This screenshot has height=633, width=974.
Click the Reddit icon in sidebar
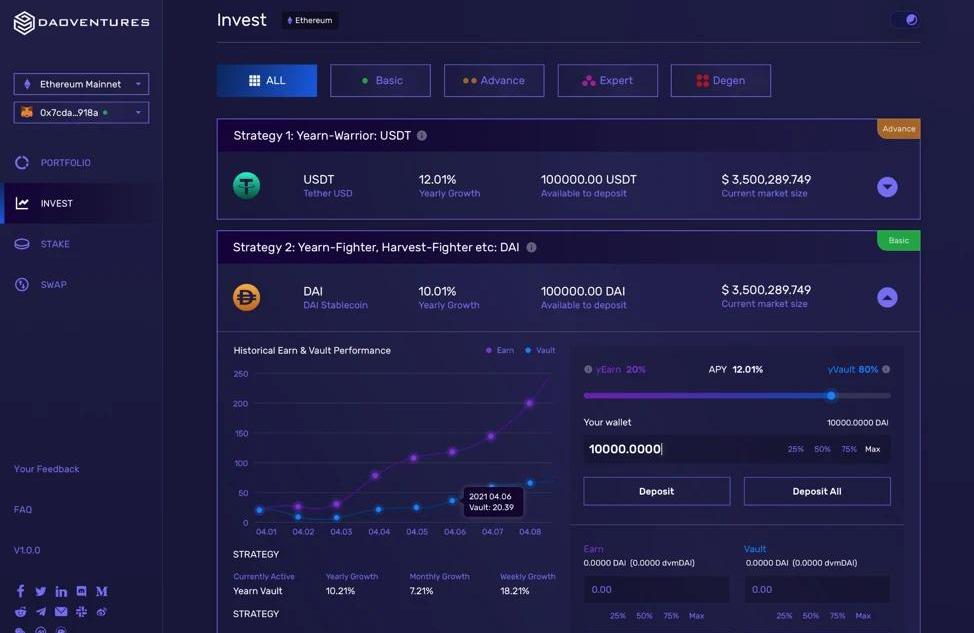coord(21,612)
